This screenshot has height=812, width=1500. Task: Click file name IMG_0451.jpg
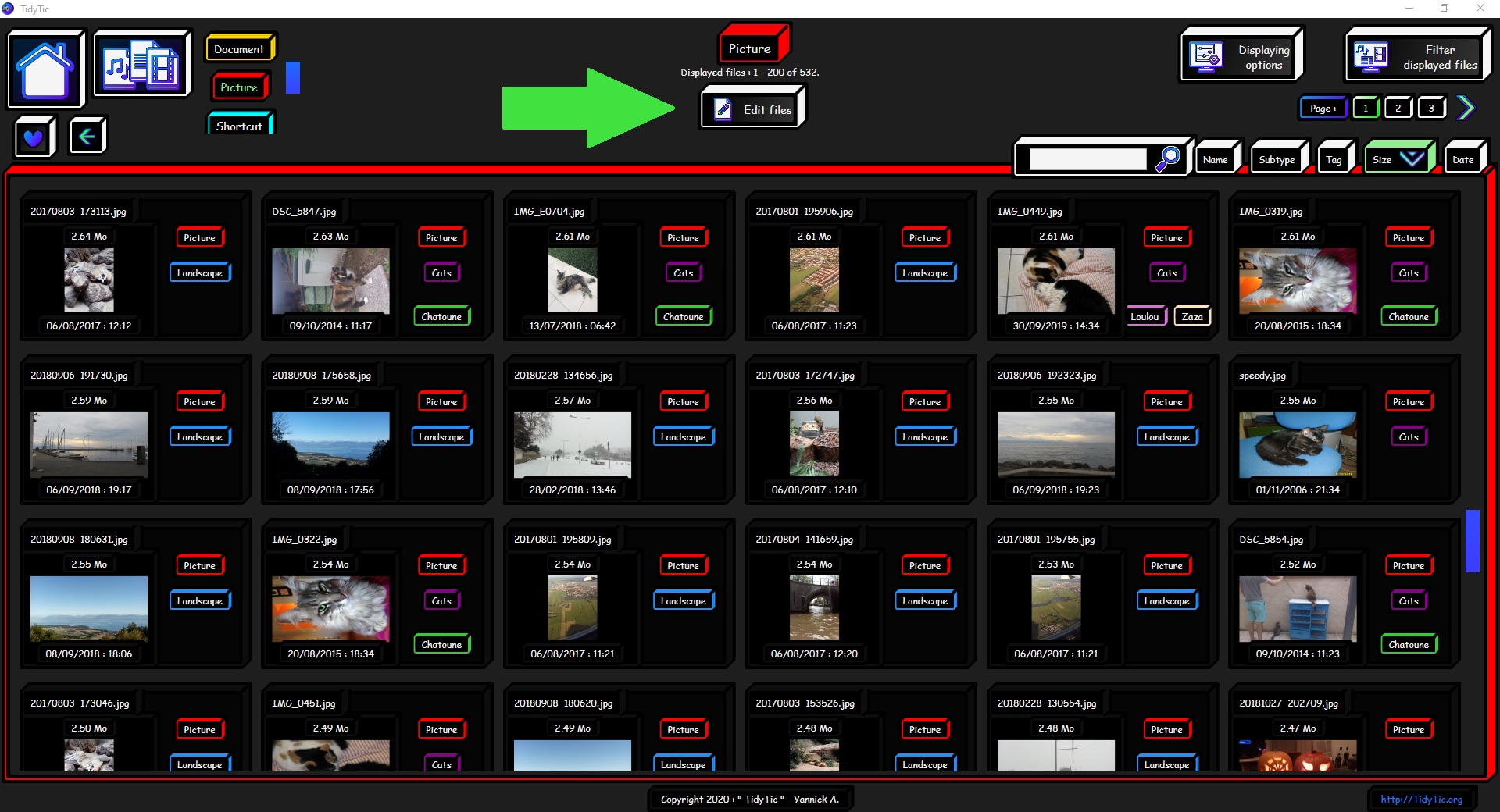coord(304,703)
